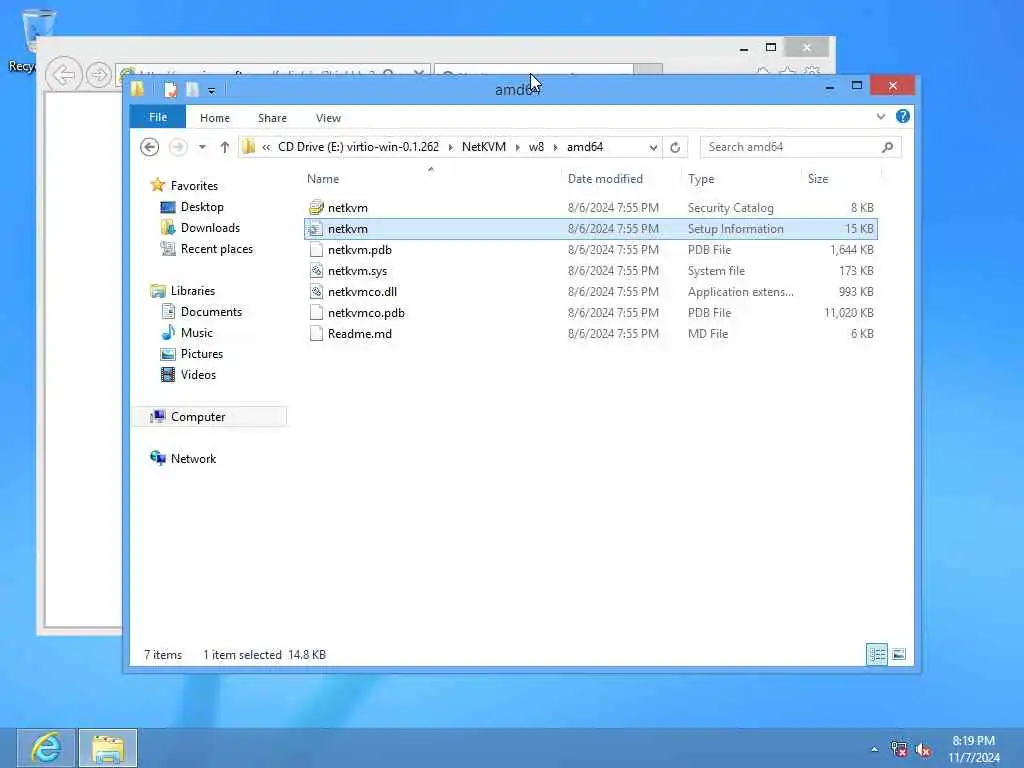Viewport: 1024px width, 768px height.
Task: Open the address bar history dropdown
Action: (653, 147)
